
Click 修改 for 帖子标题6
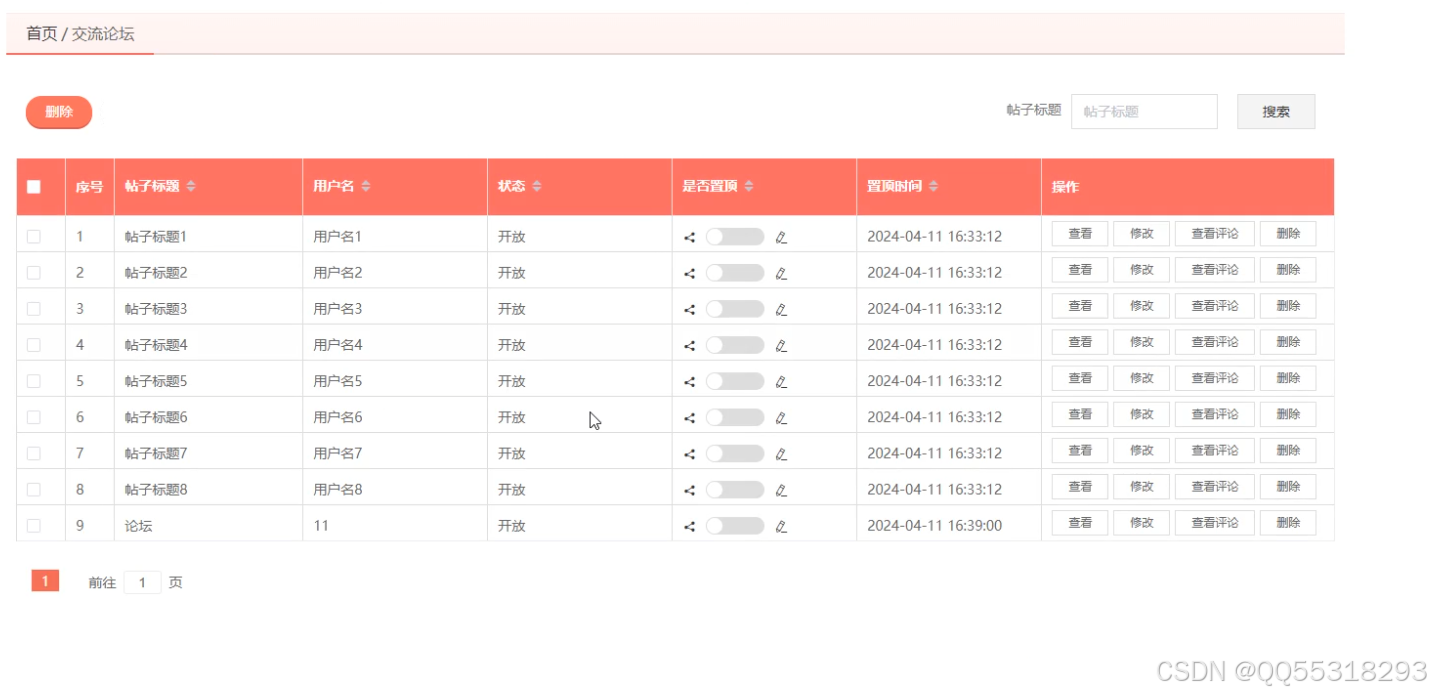click(1141, 414)
